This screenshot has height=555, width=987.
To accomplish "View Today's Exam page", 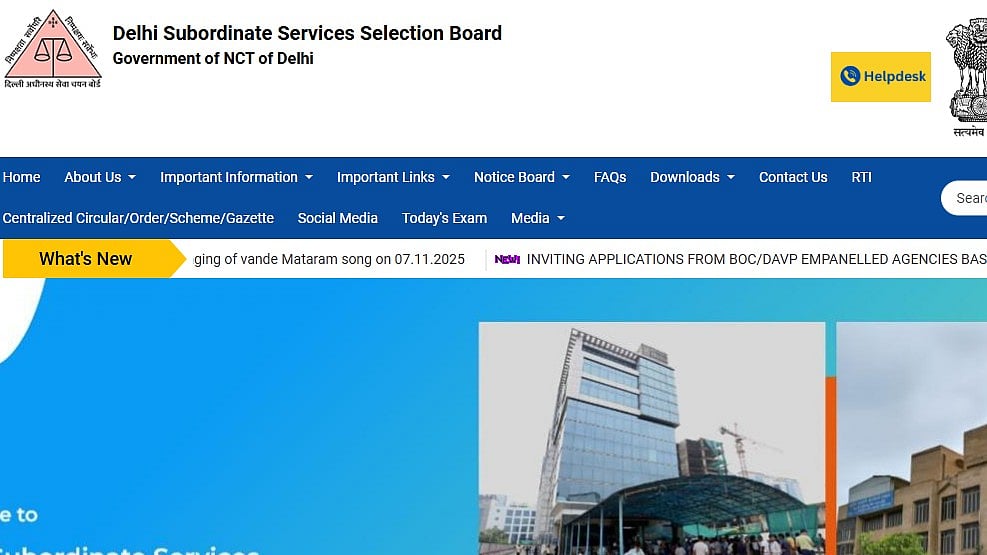I will tap(444, 218).
